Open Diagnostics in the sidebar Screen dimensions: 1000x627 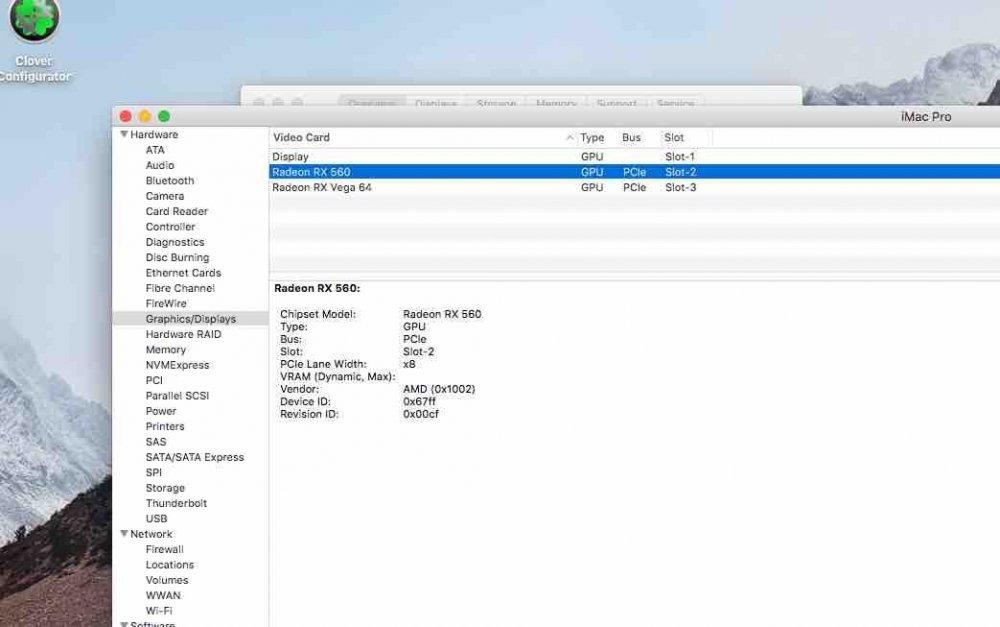[175, 242]
